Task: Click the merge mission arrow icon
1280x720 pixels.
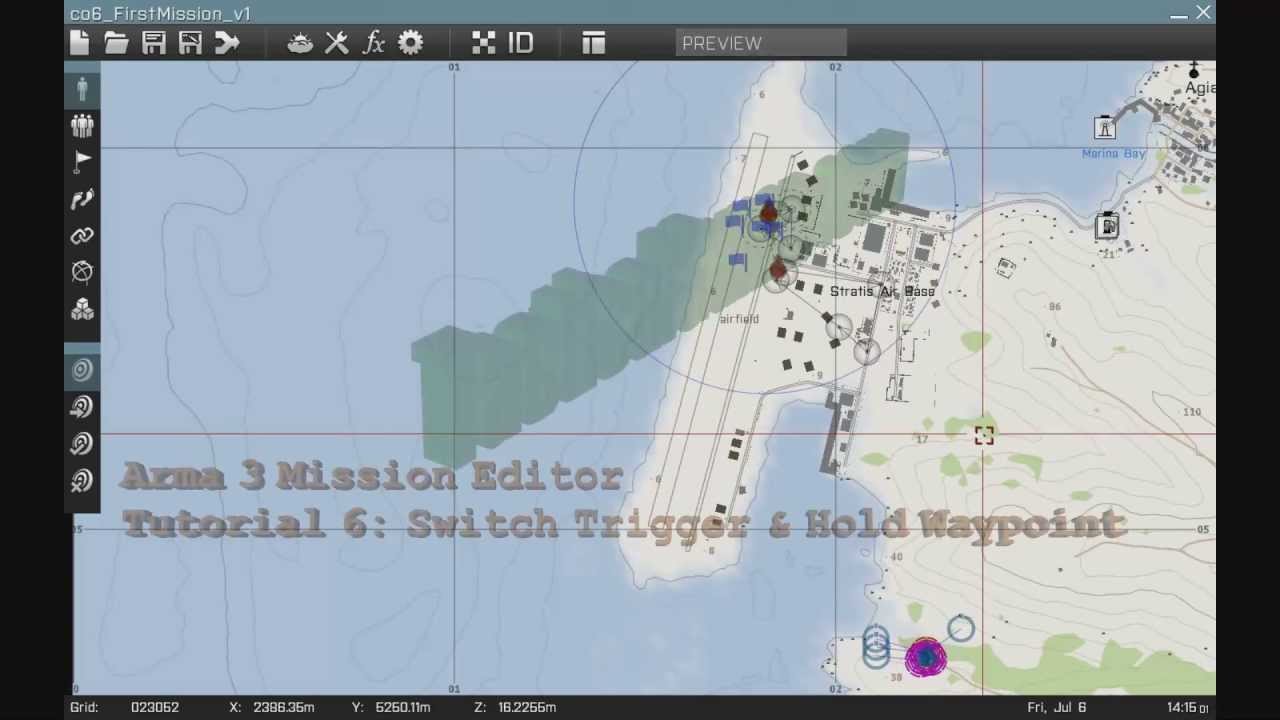Action: [x=227, y=43]
